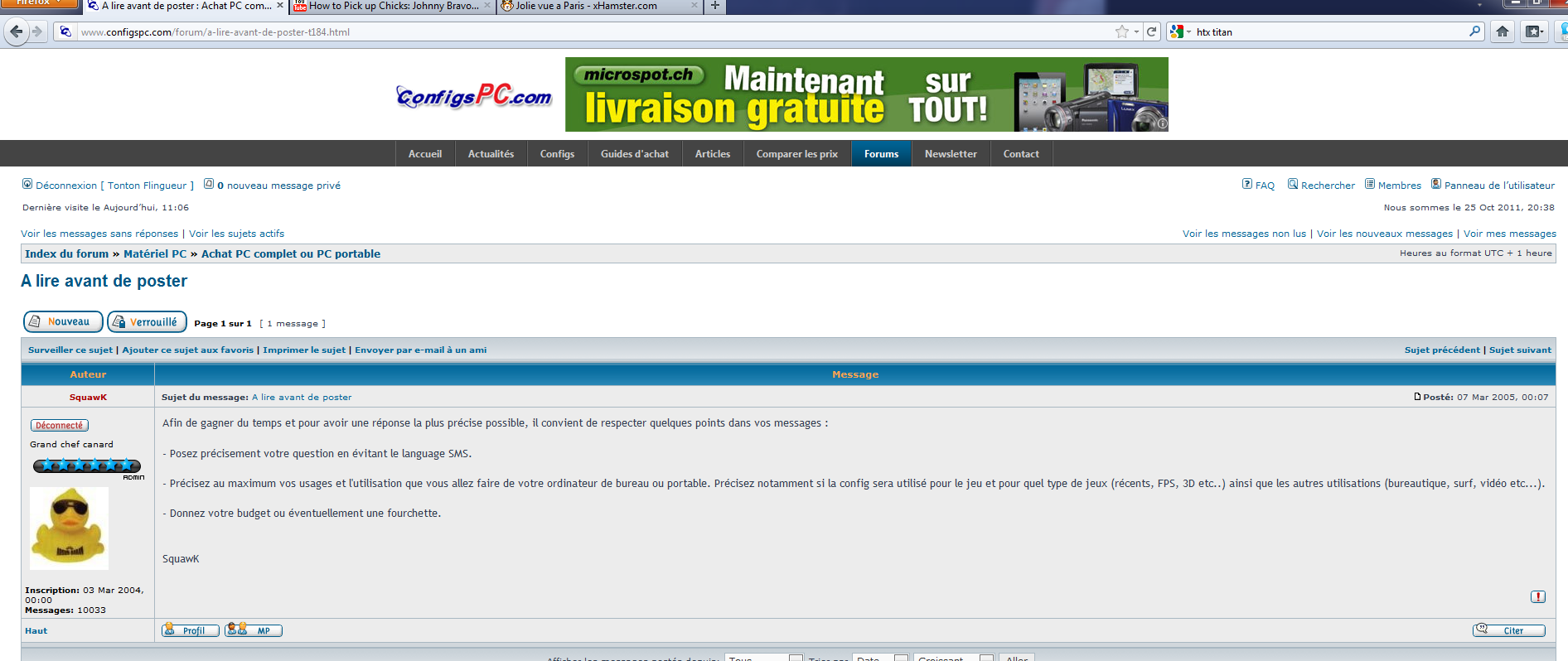Click the browser back arrow button

click(16, 31)
